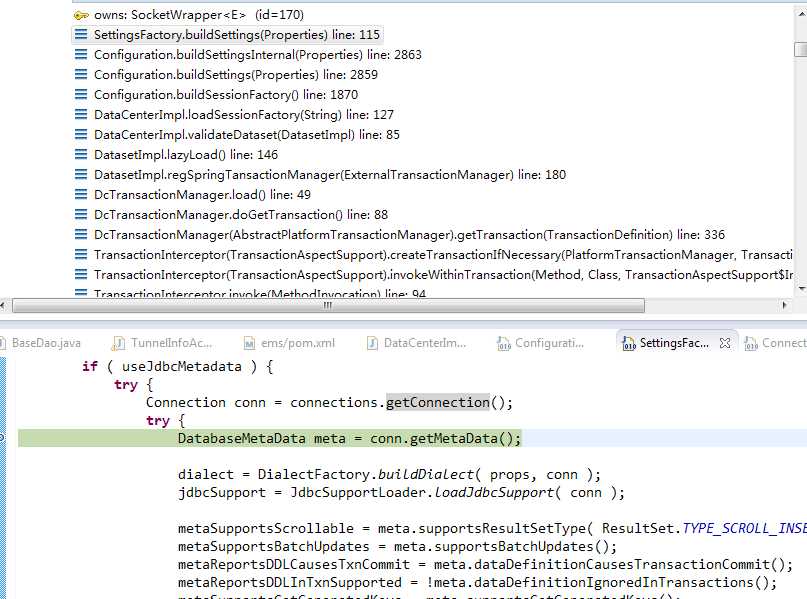807x599 pixels.
Task: Click the Java file icon on TunnelInfoAc... tab
Action: (x=118, y=343)
